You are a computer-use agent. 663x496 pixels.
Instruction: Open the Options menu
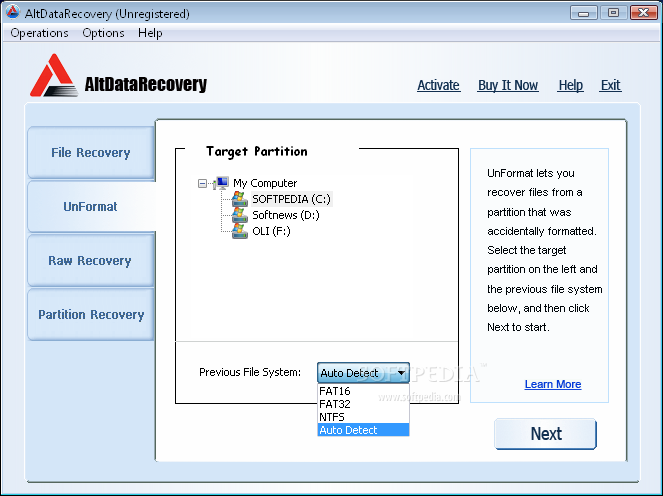click(103, 33)
